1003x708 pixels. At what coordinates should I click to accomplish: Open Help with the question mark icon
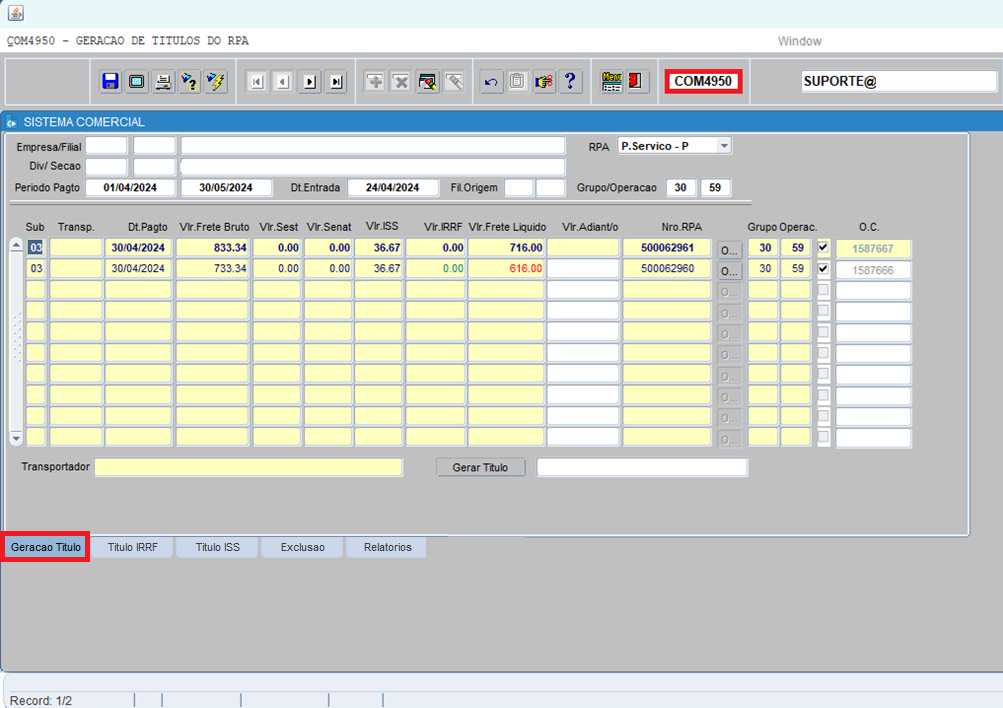pyautogui.click(x=570, y=82)
